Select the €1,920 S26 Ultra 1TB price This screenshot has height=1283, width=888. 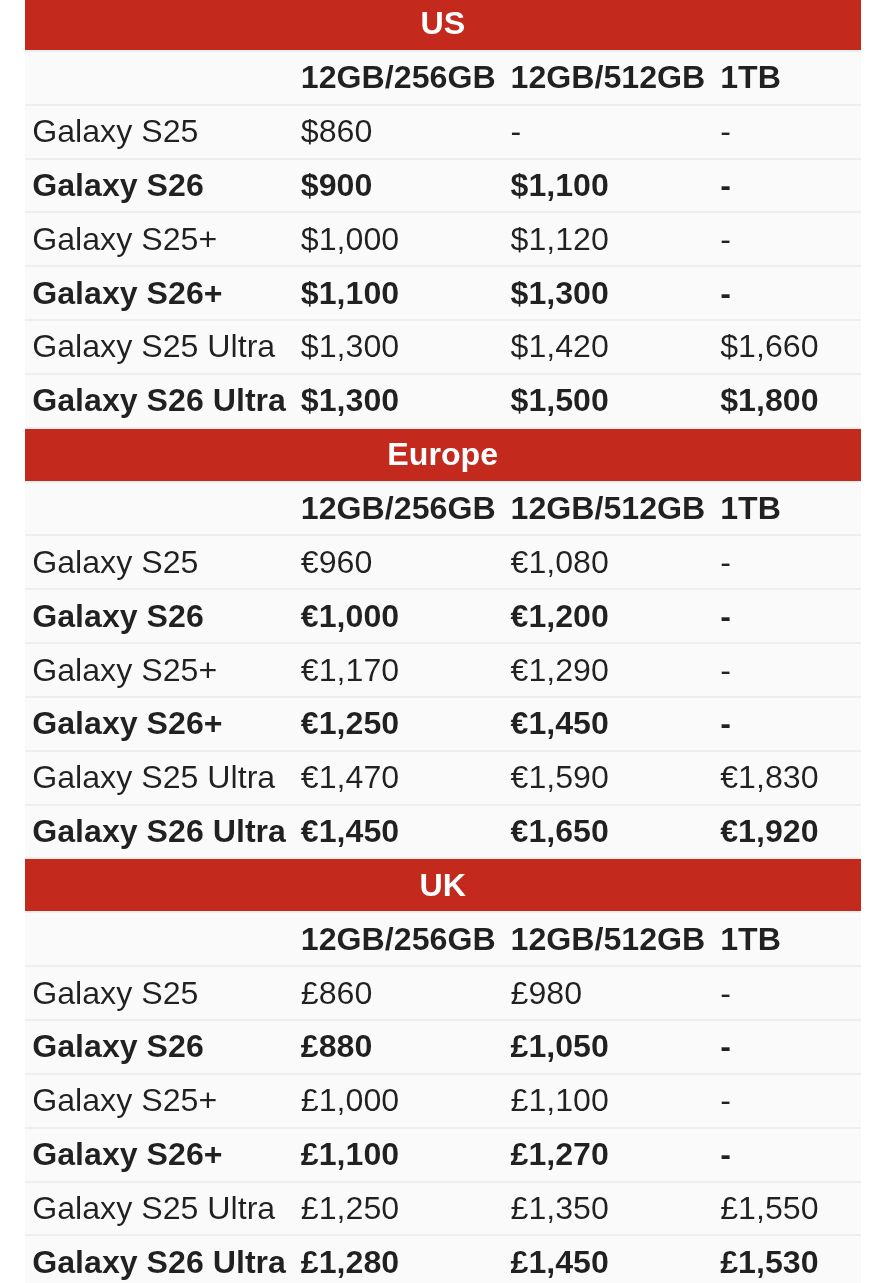(x=769, y=831)
